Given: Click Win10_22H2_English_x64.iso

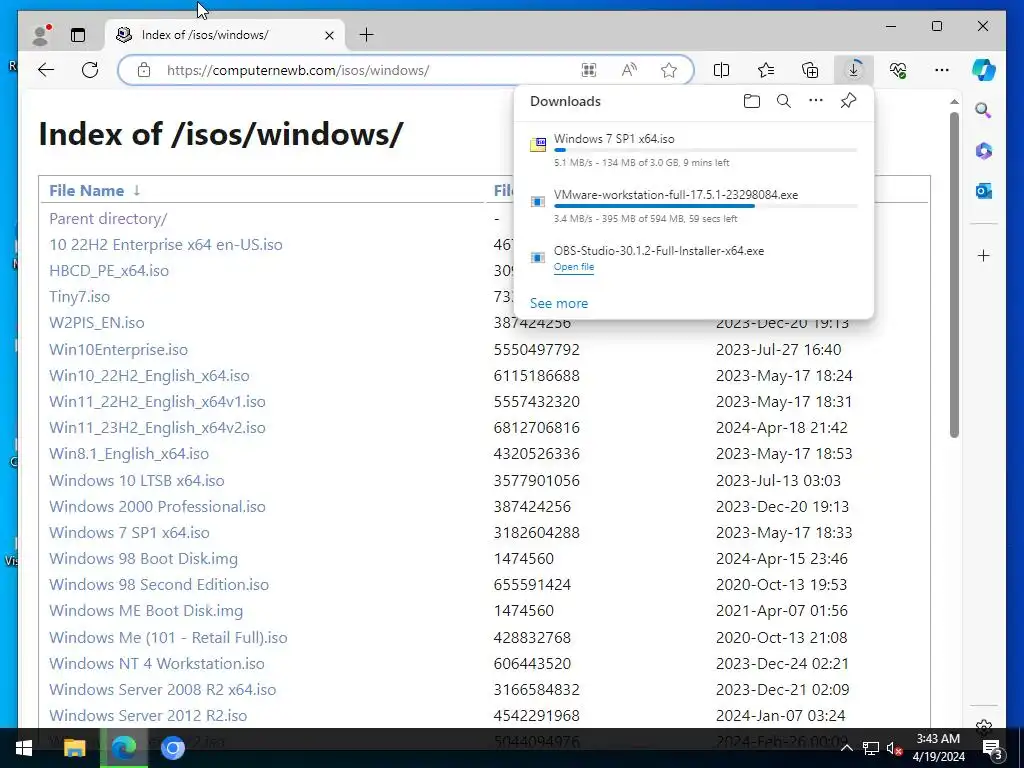Looking at the screenshot, I should [x=149, y=376].
